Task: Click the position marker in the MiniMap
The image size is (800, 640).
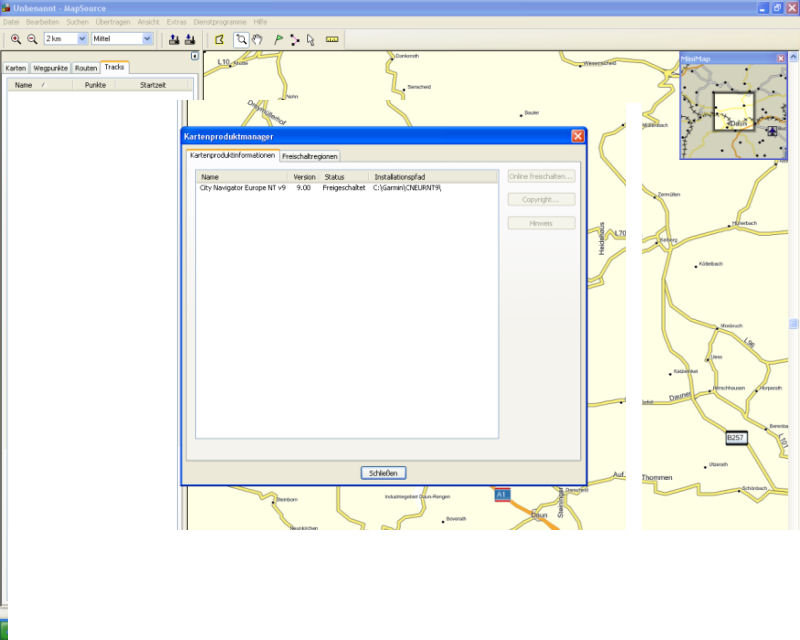Action: click(x=772, y=131)
